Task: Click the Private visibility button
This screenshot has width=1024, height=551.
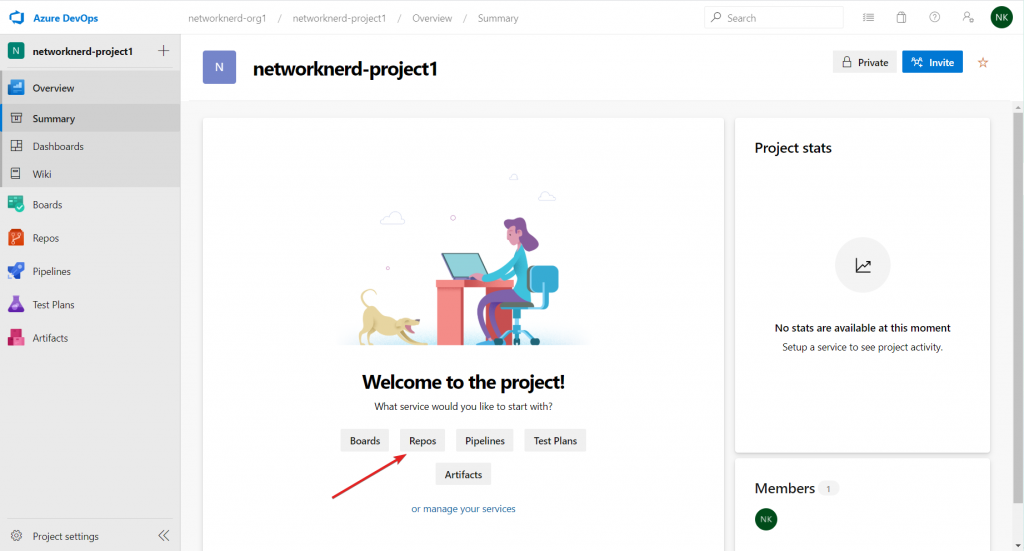Action: (x=865, y=62)
